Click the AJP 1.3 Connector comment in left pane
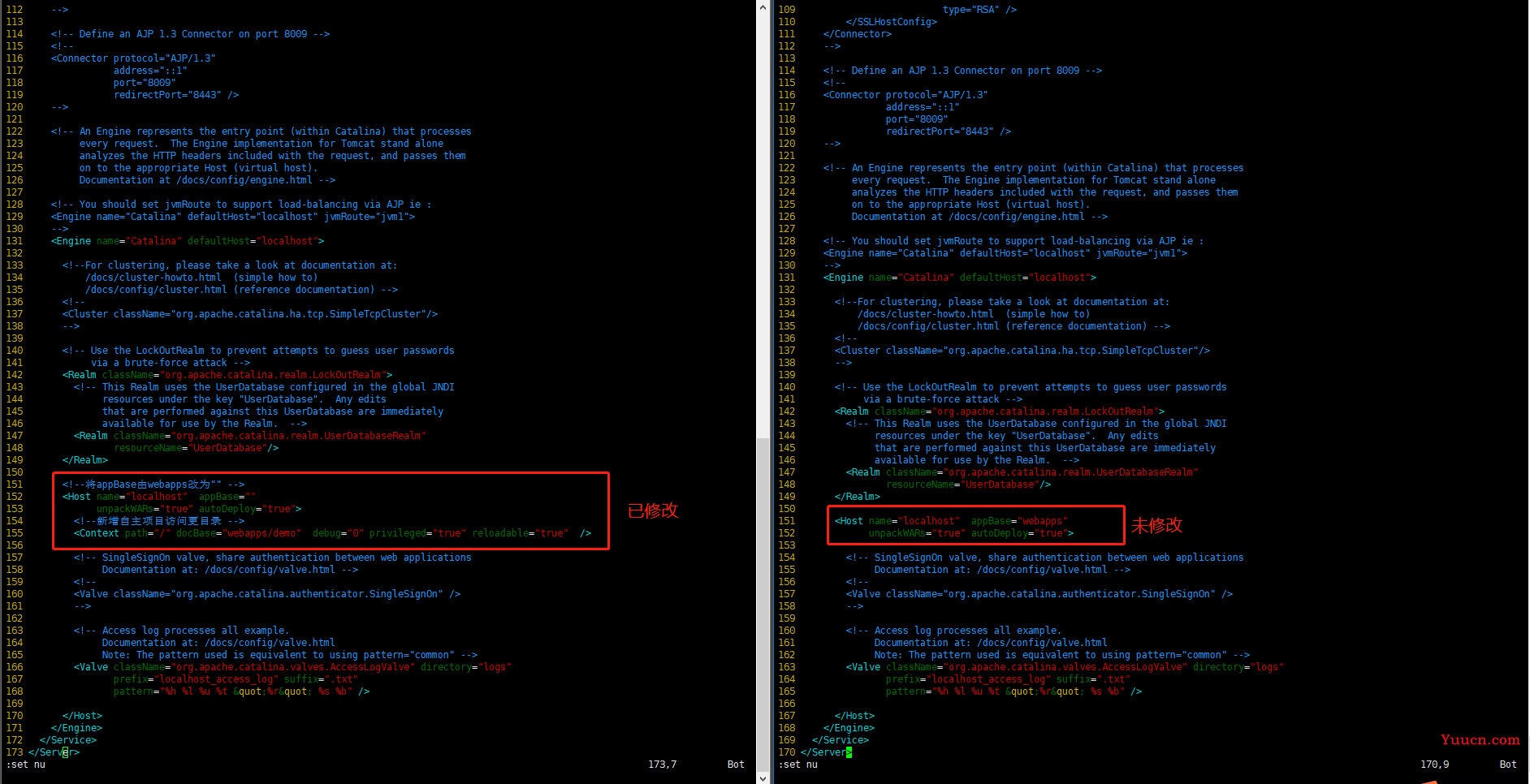Image resolution: width=1530 pixels, height=784 pixels. point(190,34)
